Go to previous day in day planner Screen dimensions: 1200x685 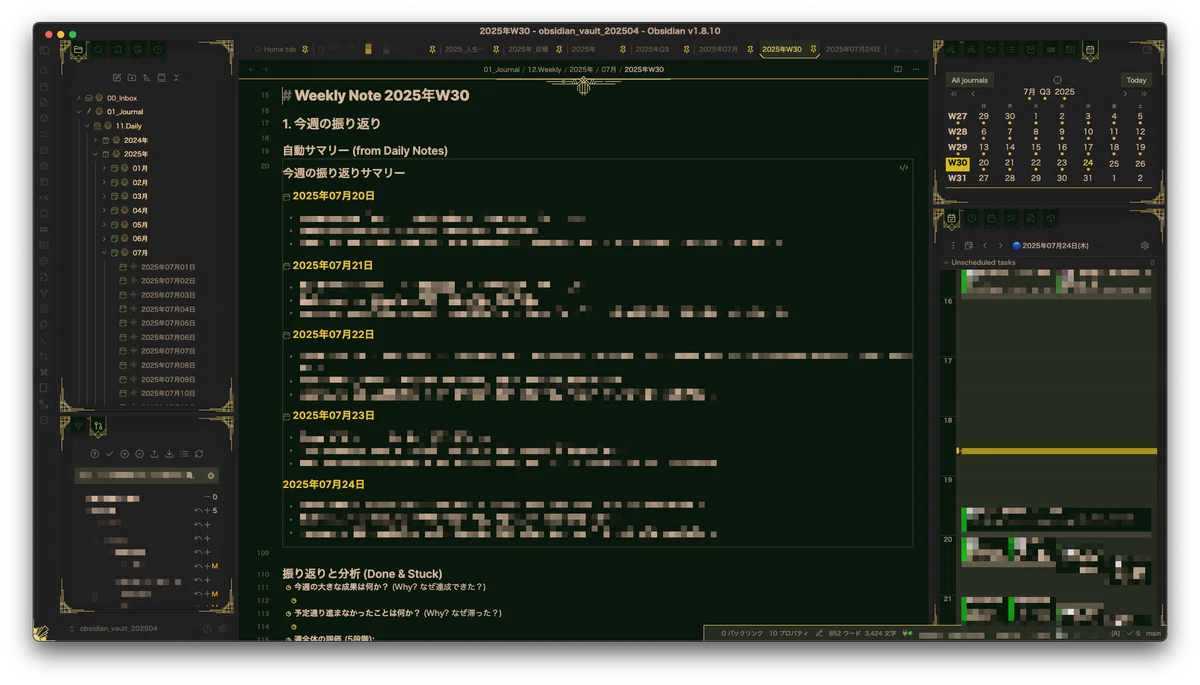pos(985,245)
